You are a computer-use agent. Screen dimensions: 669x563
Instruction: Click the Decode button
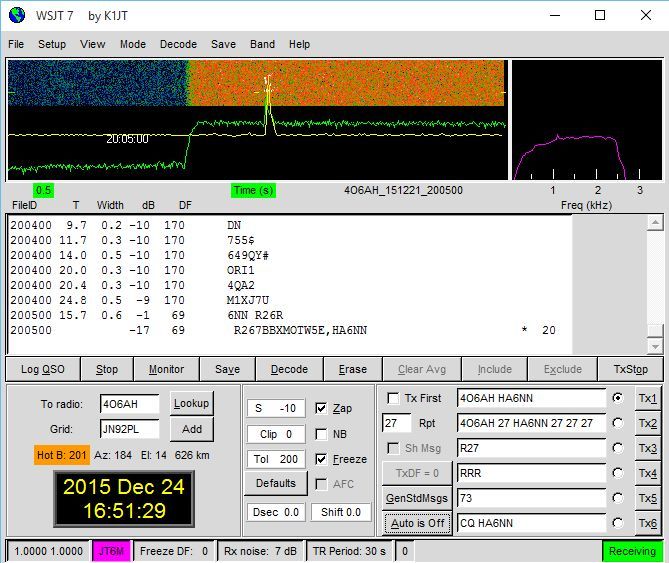[x=289, y=369]
